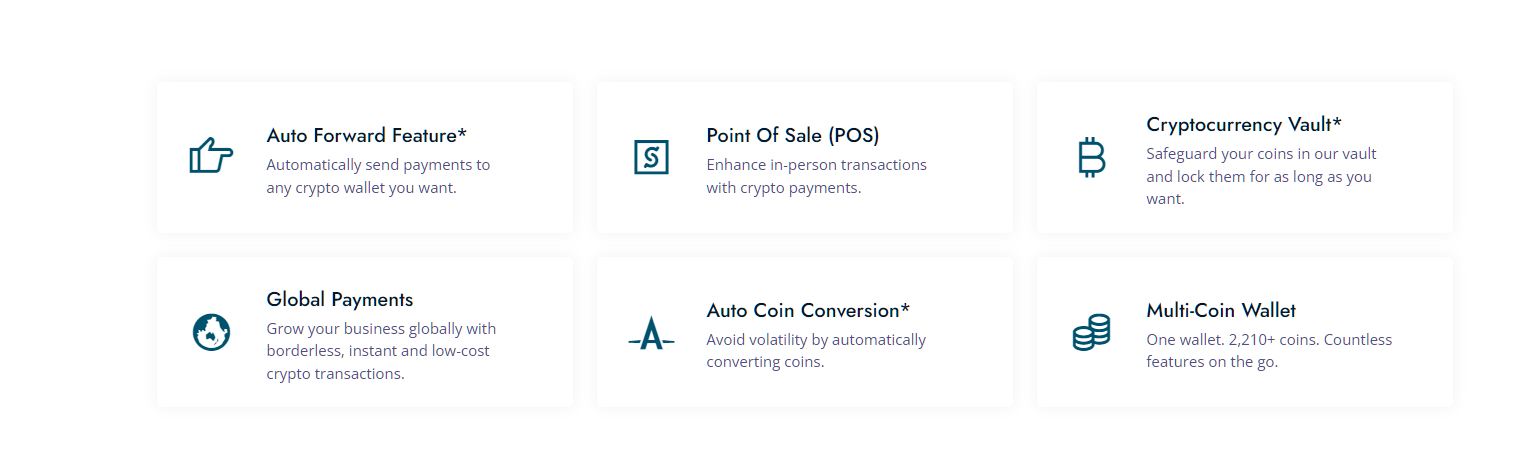Viewport: 1527px width, 470px height.
Task: Click the stacked coins Multi-Coin Wallet icon
Action: pos(1091,332)
